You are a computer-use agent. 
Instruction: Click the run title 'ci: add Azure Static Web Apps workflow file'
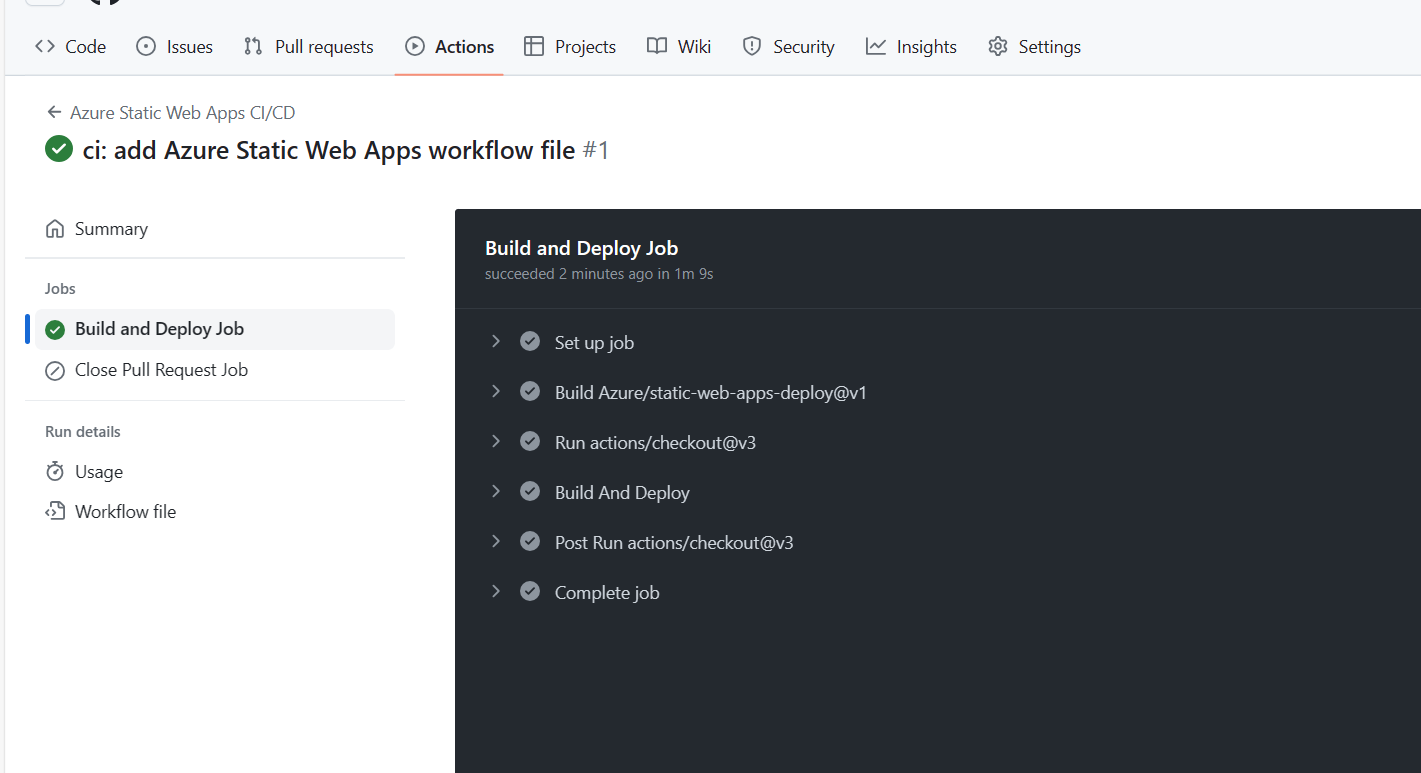pyautogui.click(x=329, y=151)
